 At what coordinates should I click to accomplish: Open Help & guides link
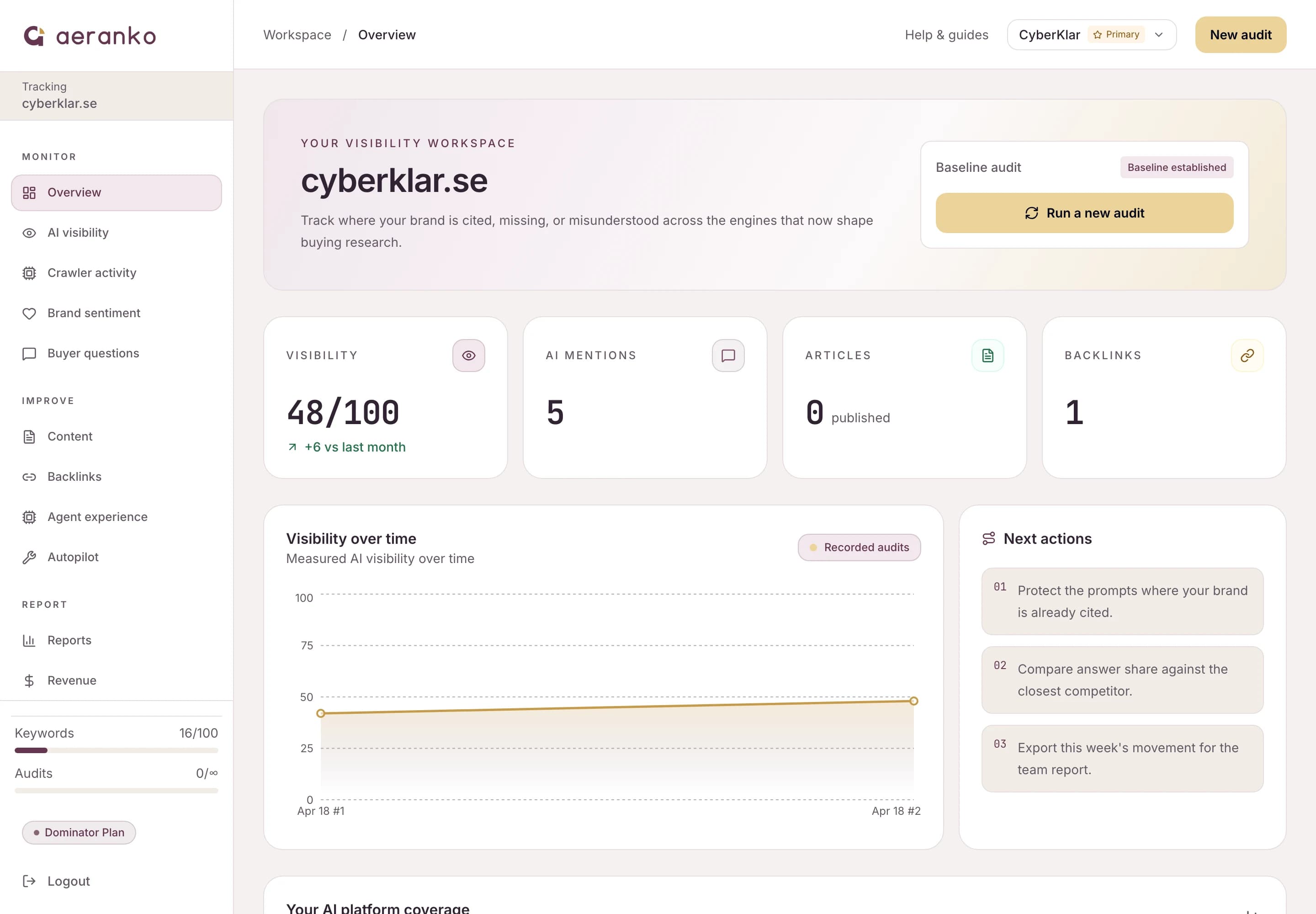click(946, 35)
